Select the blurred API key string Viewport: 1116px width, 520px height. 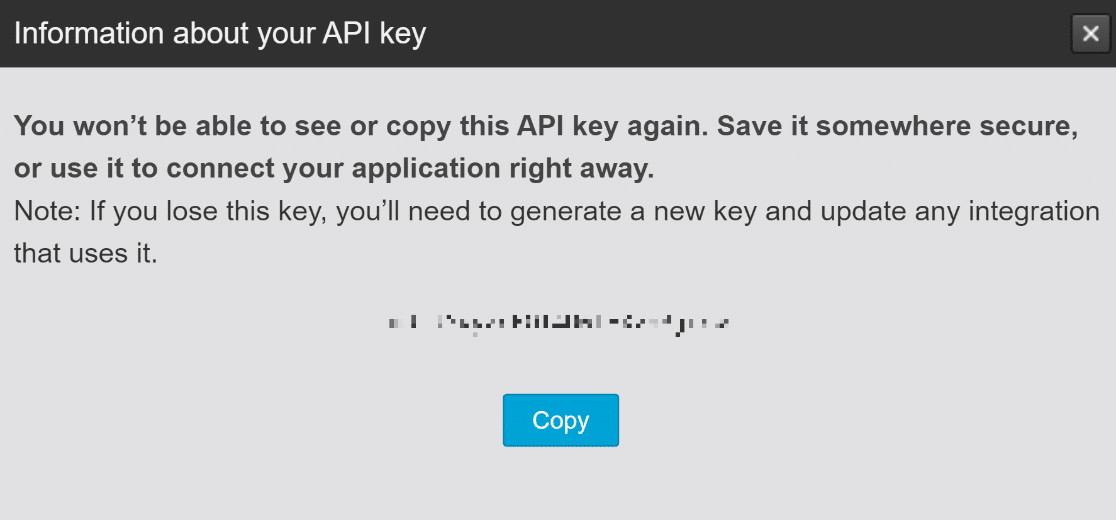pos(559,322)
